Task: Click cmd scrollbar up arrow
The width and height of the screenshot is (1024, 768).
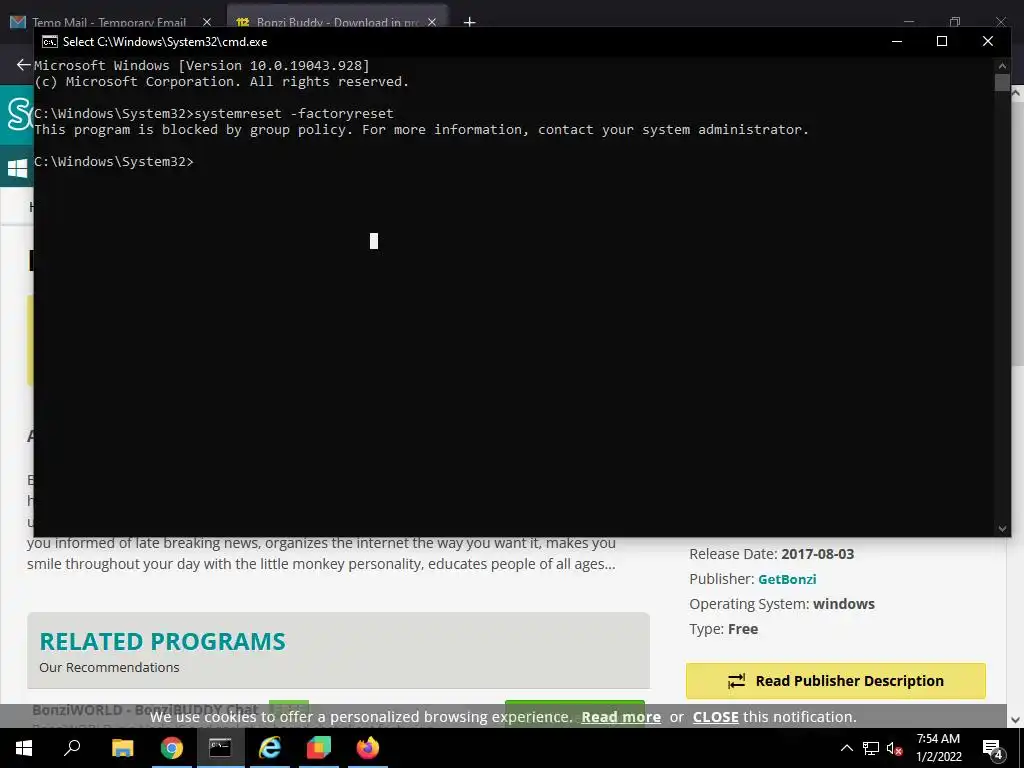Action: click(x=1002, y=65)
